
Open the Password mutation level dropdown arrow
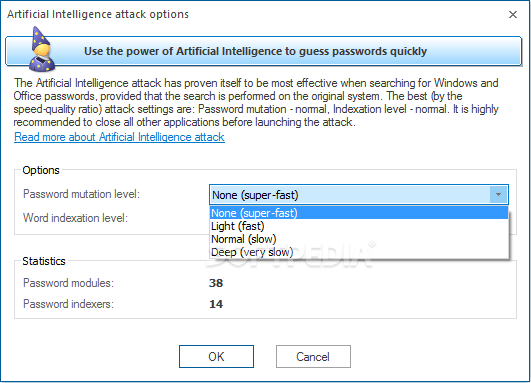tap(498, 194)
